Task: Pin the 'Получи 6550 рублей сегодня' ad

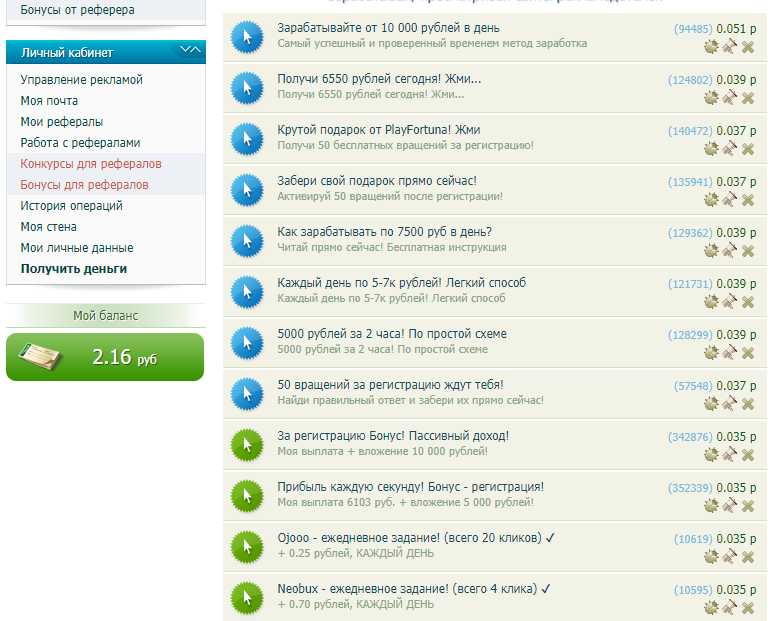Action: (x=729, y=97)
